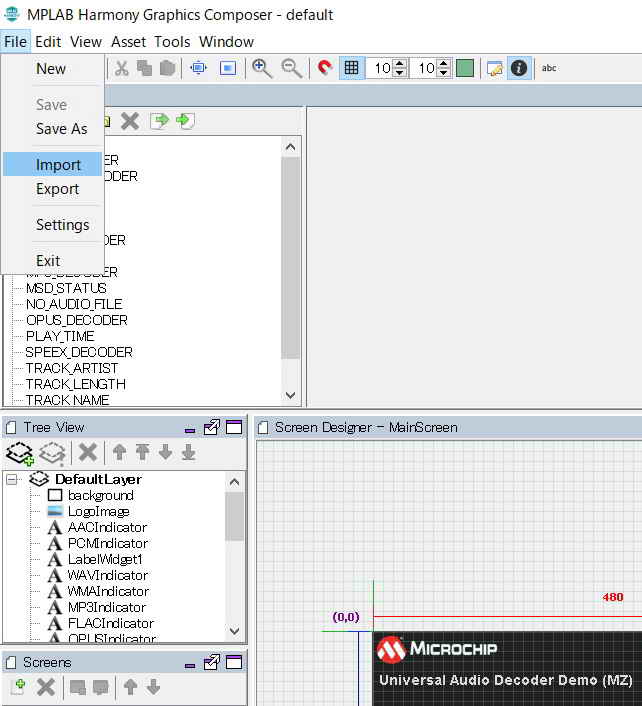The height and width of the screenshot is (706, 642).
Task: Click the X delete icon in strings panel
Action: coord(130,121)
